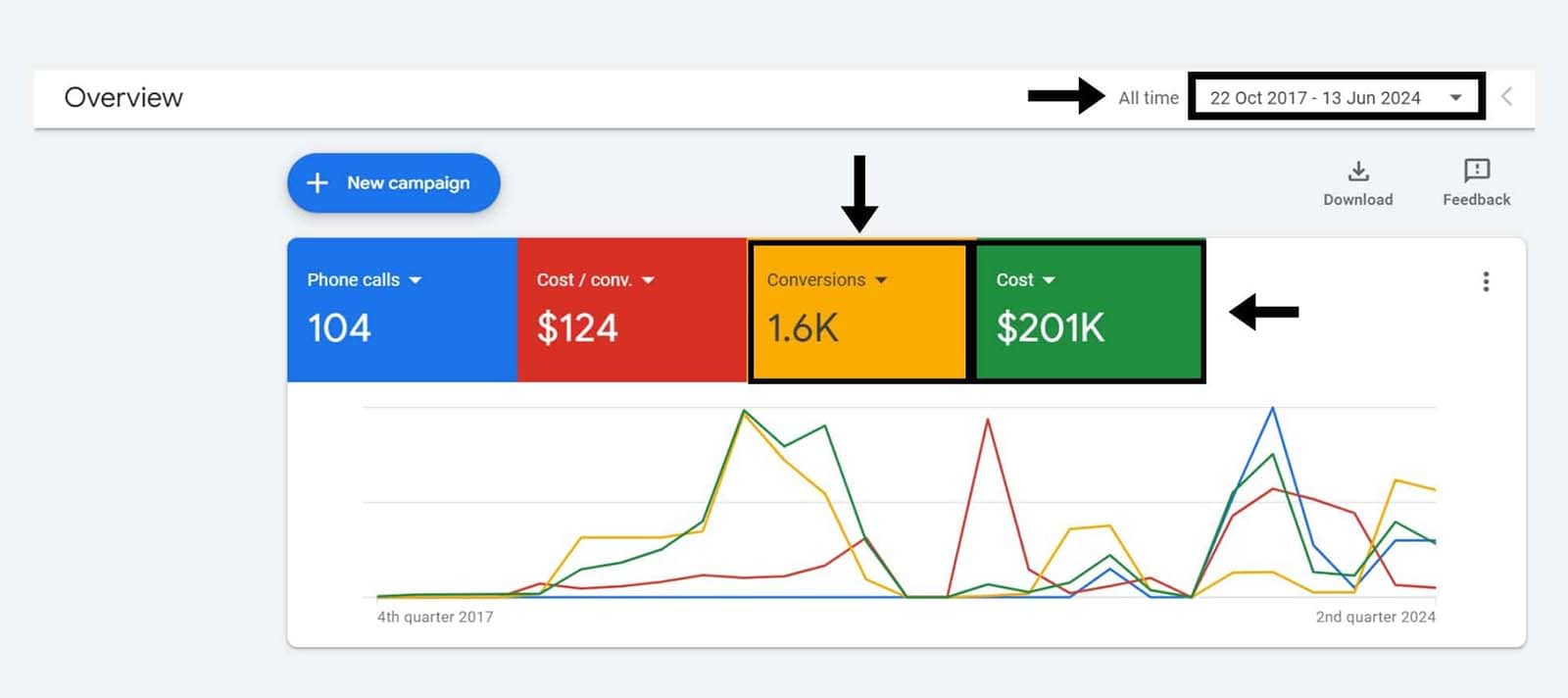Screen dimensions: 1568x698
Task: Select the All time label
Action: coord(1149,98)
